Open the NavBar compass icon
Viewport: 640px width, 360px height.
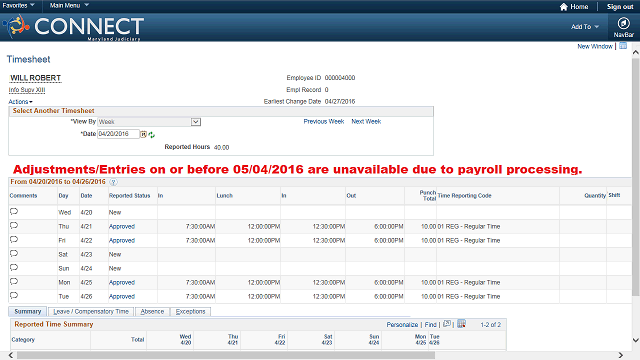623,23
